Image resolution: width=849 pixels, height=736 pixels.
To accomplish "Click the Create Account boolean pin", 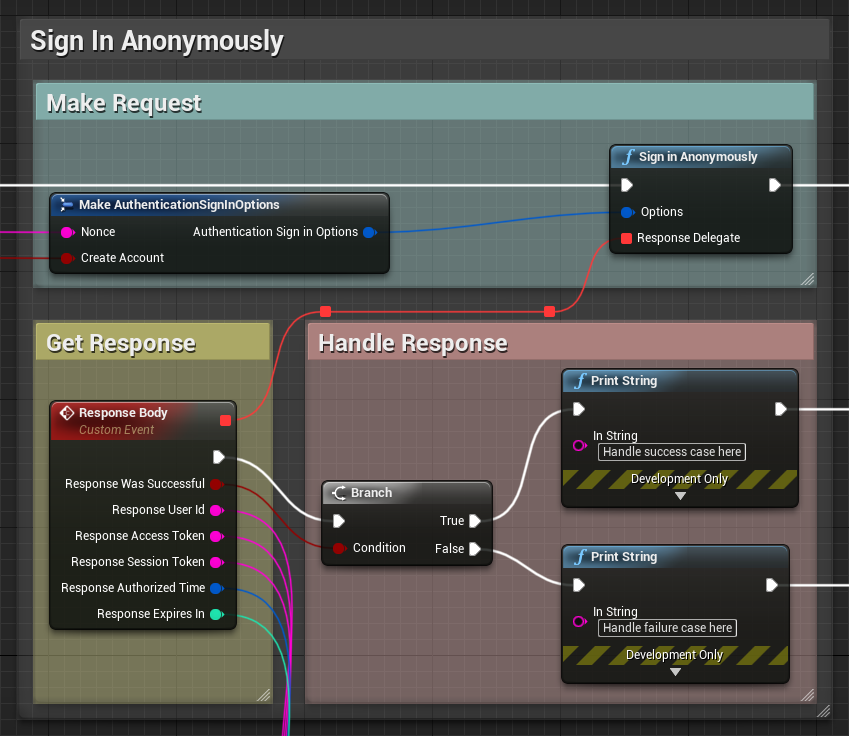I will pyautogui.click(x=67, y=258).
